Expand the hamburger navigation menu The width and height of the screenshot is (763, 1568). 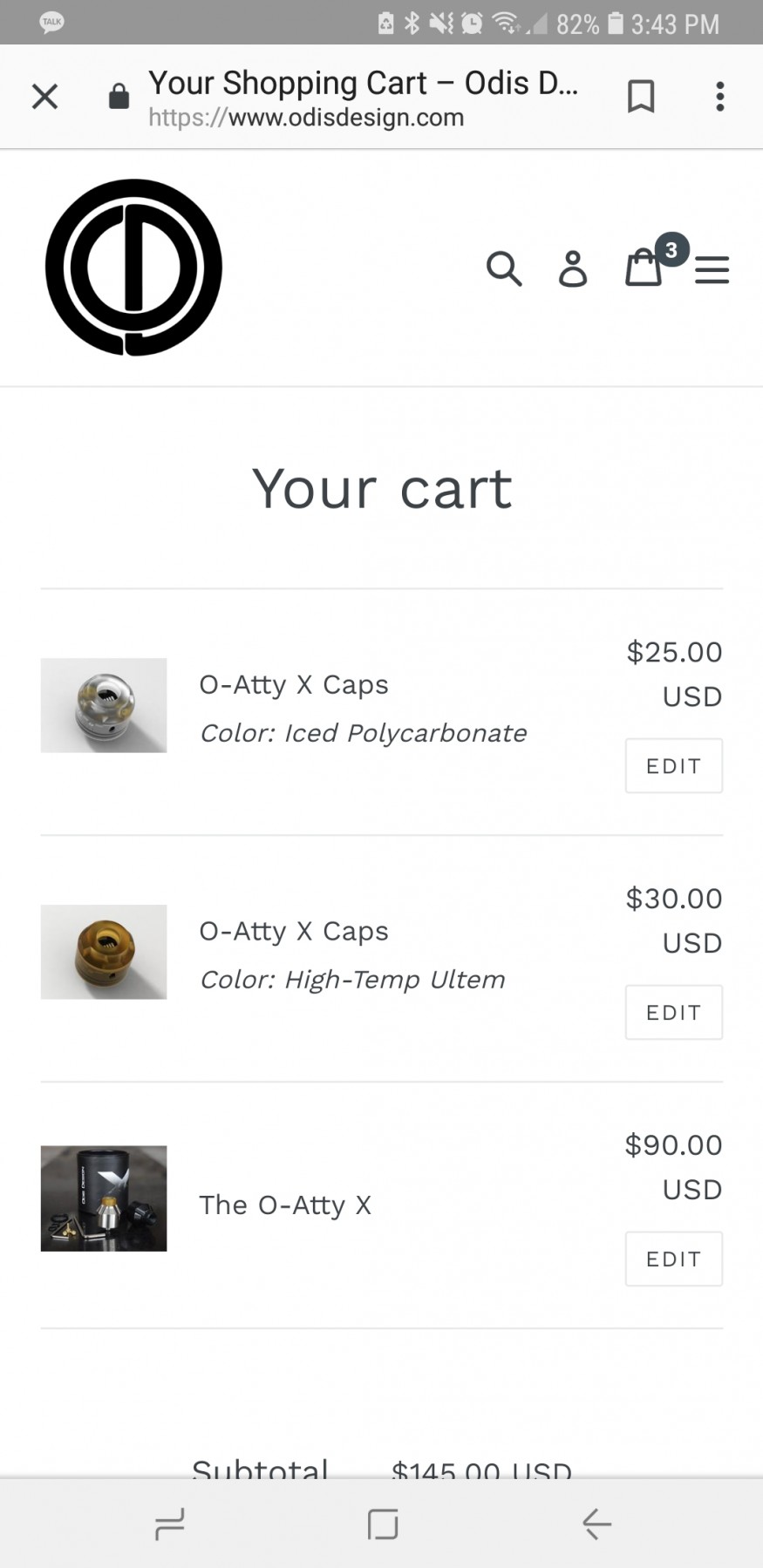pyautogui.click(x=712, y=269)
